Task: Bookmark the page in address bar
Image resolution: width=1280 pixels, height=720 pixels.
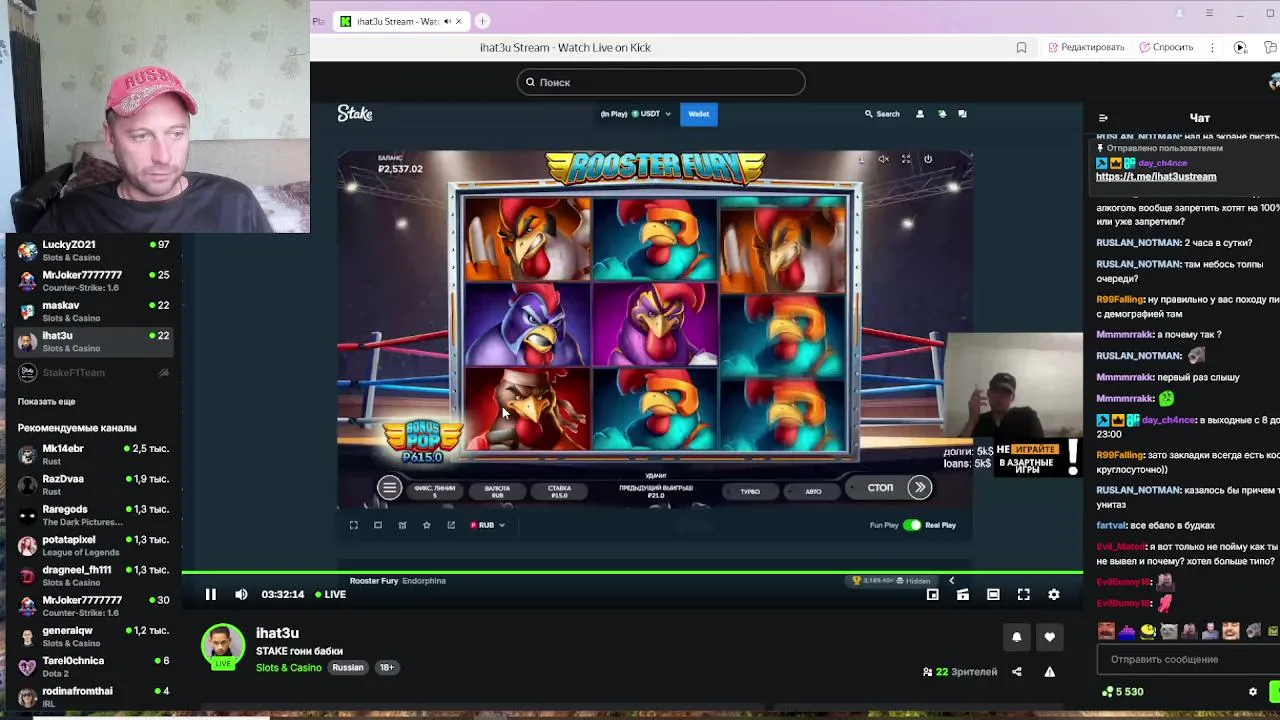Action: (x=1021, y=47)
